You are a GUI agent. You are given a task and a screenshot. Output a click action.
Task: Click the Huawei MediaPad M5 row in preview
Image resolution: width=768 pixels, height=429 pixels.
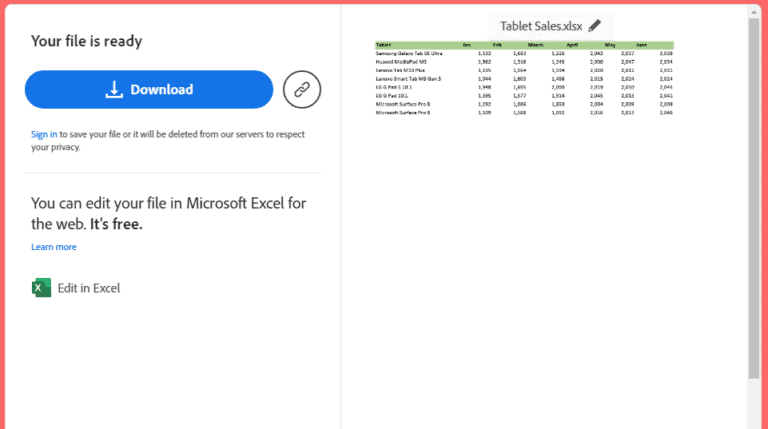pos(524,62)
